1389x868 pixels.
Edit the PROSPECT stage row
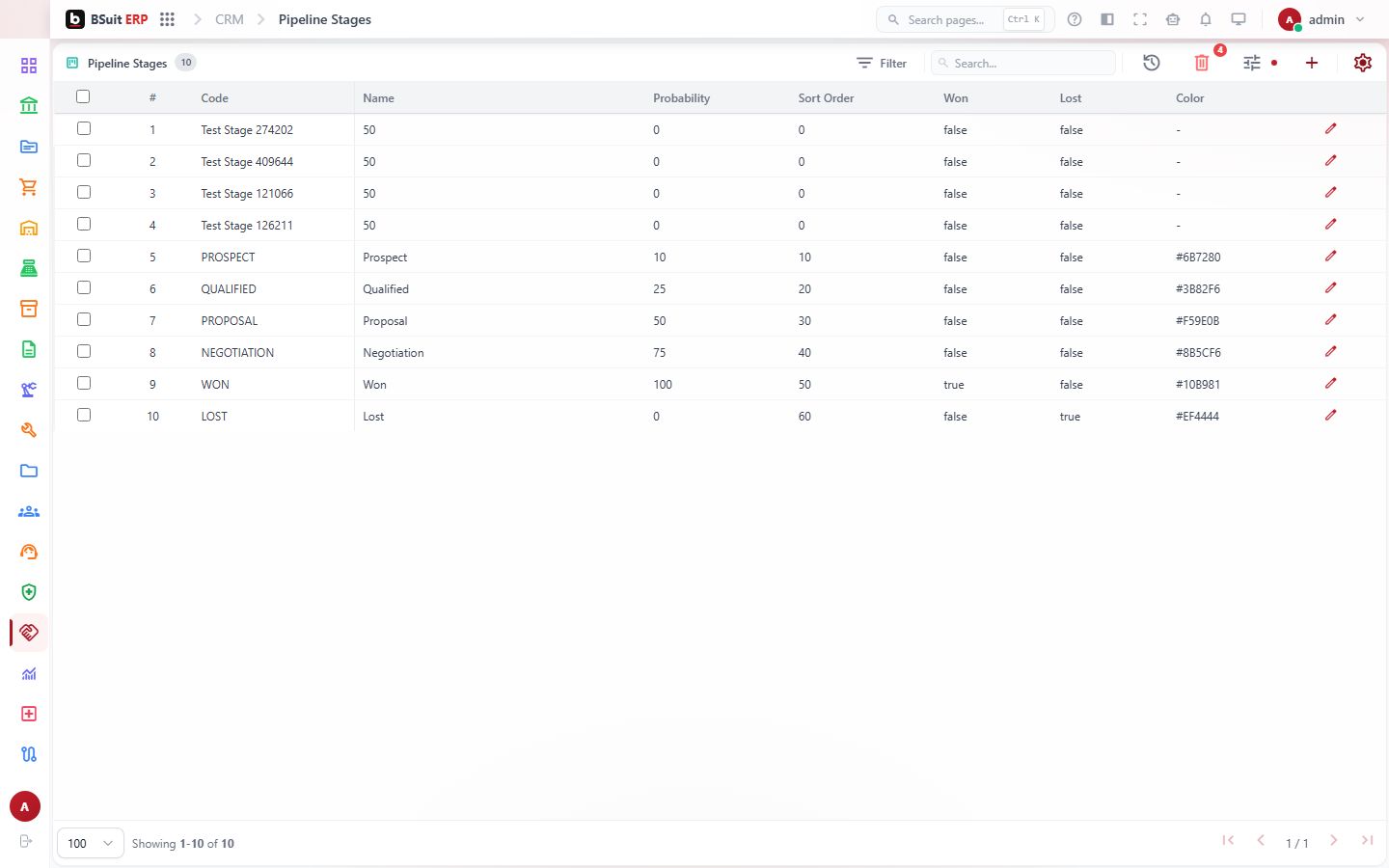1331,257
